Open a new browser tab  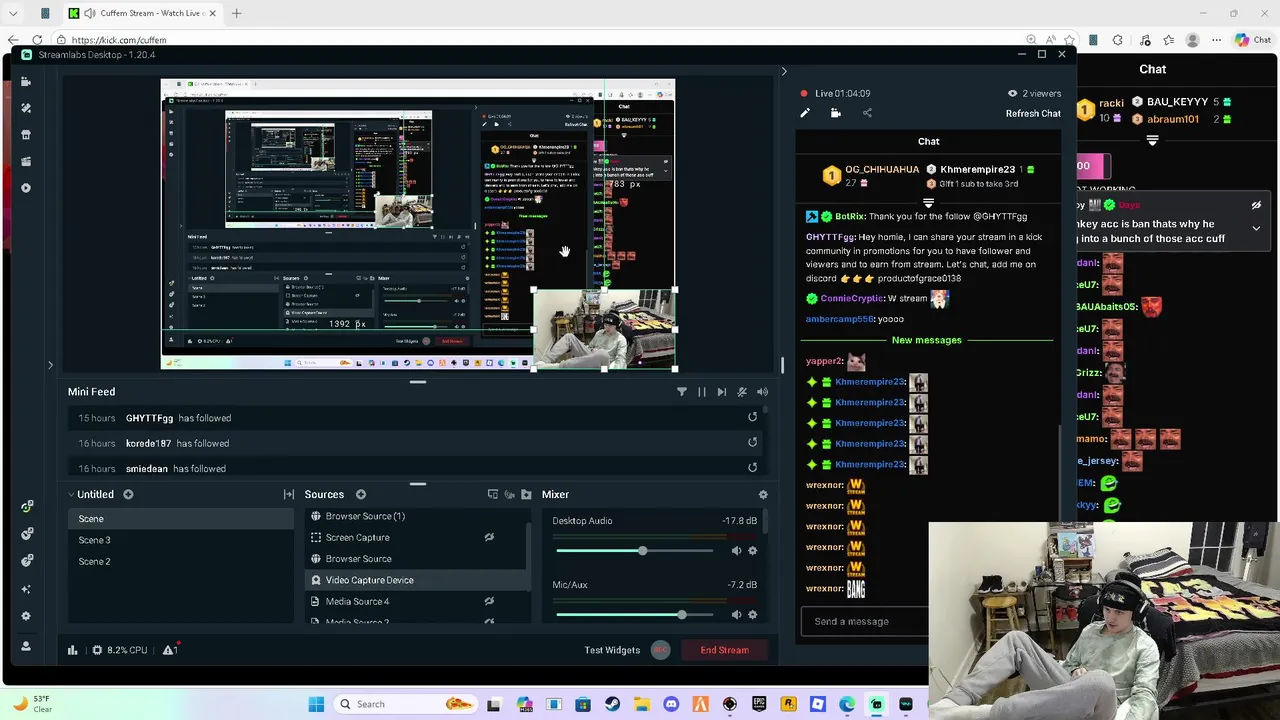pos(236,13)
